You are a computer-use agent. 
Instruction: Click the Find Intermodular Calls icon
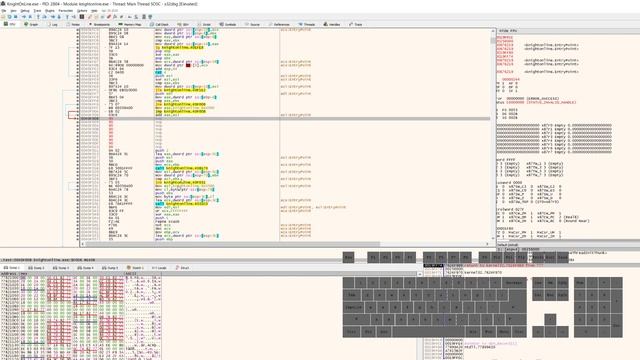[136, 17]
